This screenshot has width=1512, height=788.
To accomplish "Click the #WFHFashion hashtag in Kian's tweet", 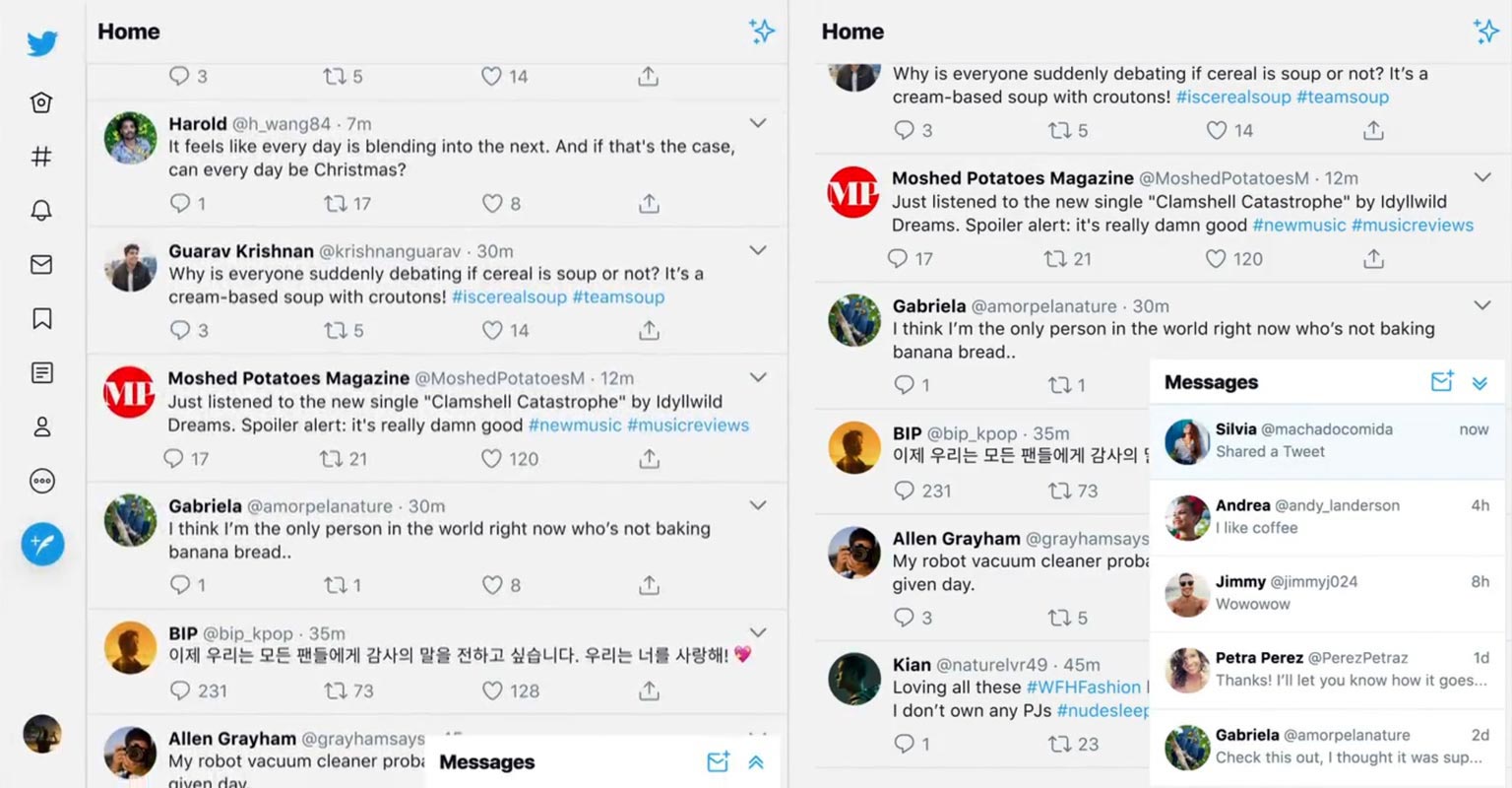I will 1083,688.
